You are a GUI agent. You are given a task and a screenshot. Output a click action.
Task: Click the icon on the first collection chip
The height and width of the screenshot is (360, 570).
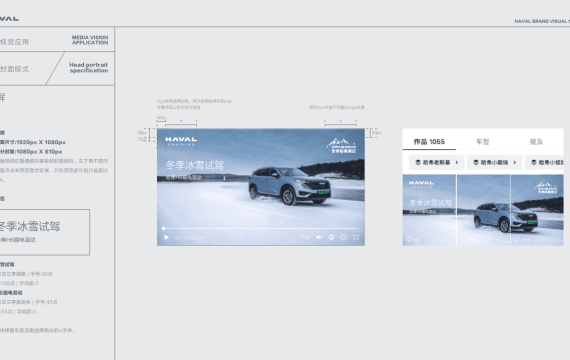(x=418, y=162)
